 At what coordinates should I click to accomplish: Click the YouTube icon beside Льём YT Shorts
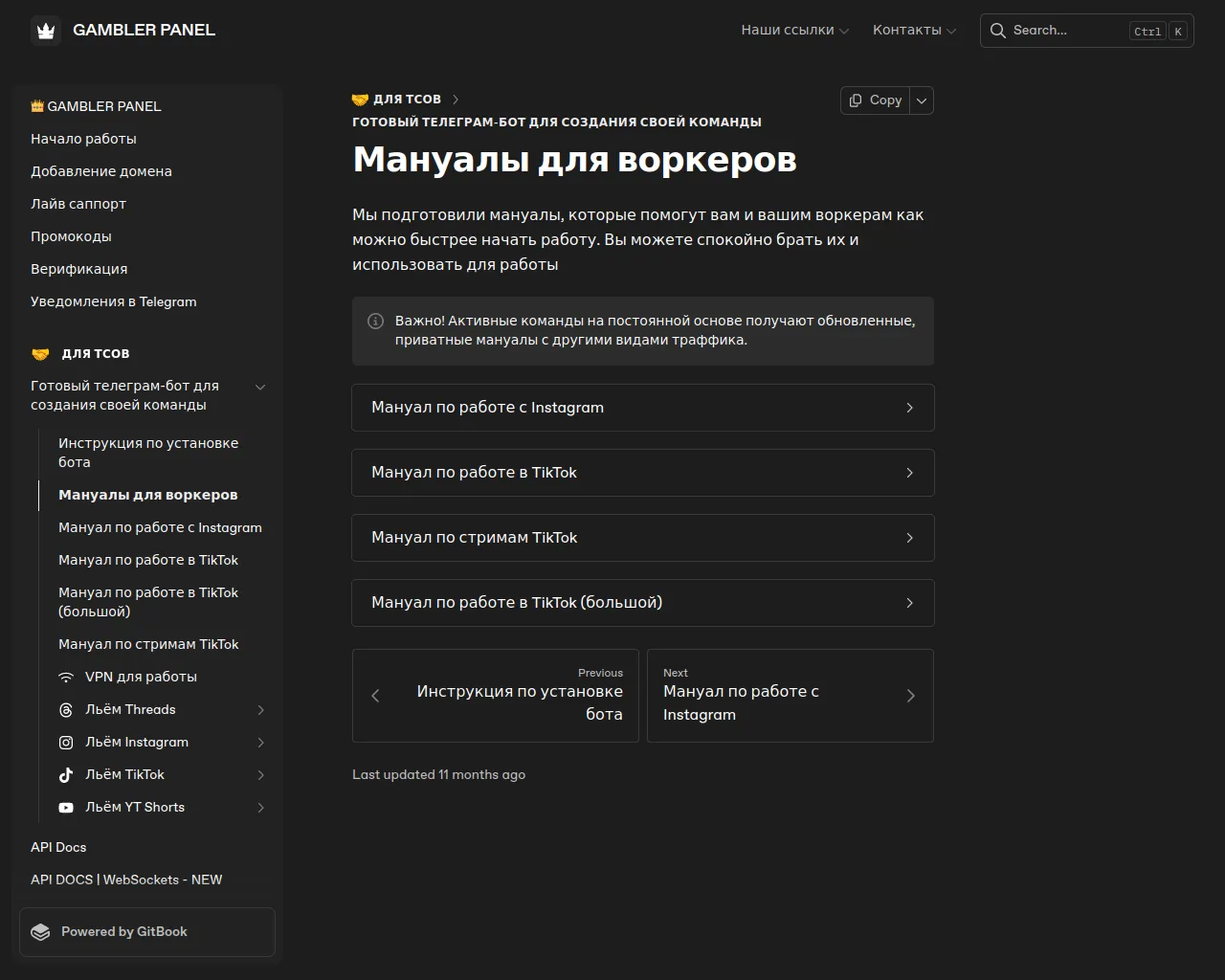(66, 808)
